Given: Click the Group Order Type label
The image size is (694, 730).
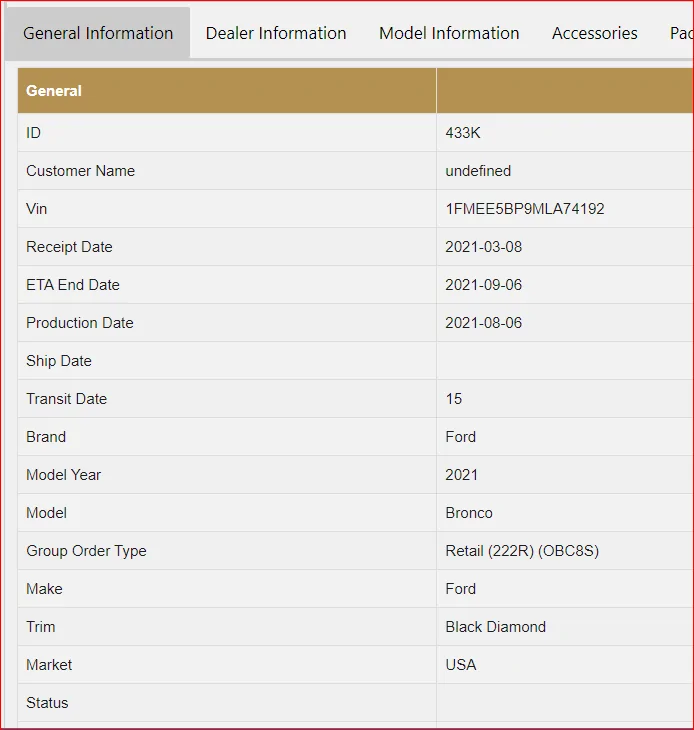Looking at the screenshot, I should 86,551.
